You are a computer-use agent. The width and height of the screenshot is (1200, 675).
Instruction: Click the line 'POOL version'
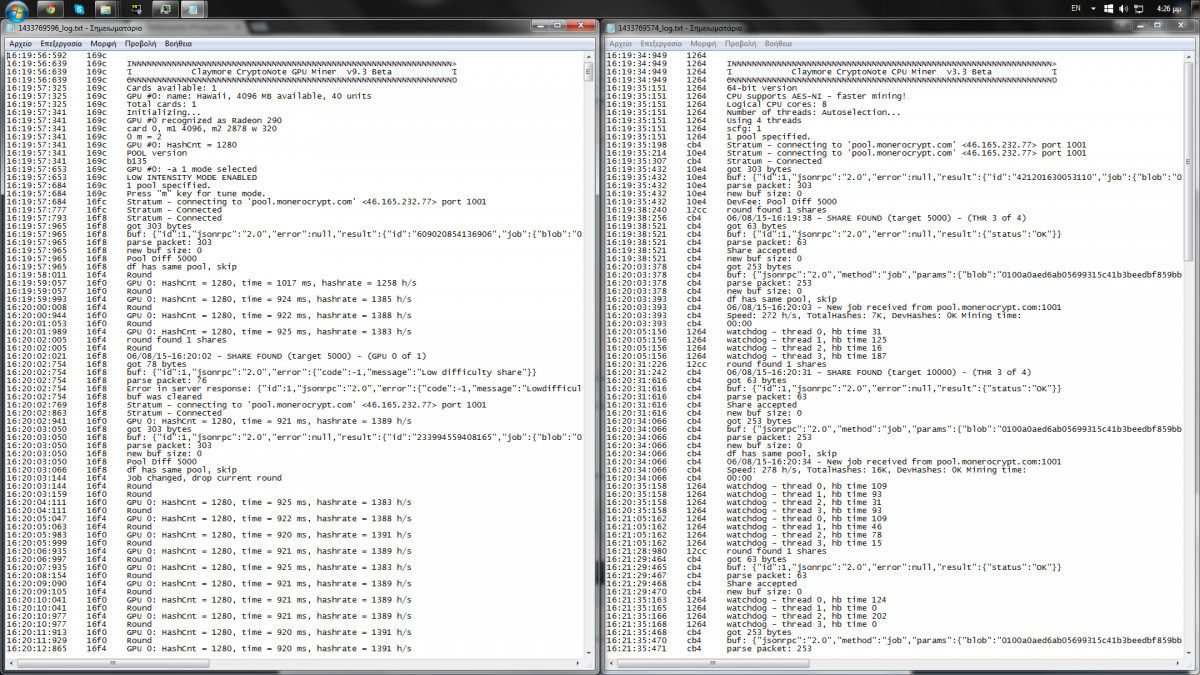(x=157, y=153)
